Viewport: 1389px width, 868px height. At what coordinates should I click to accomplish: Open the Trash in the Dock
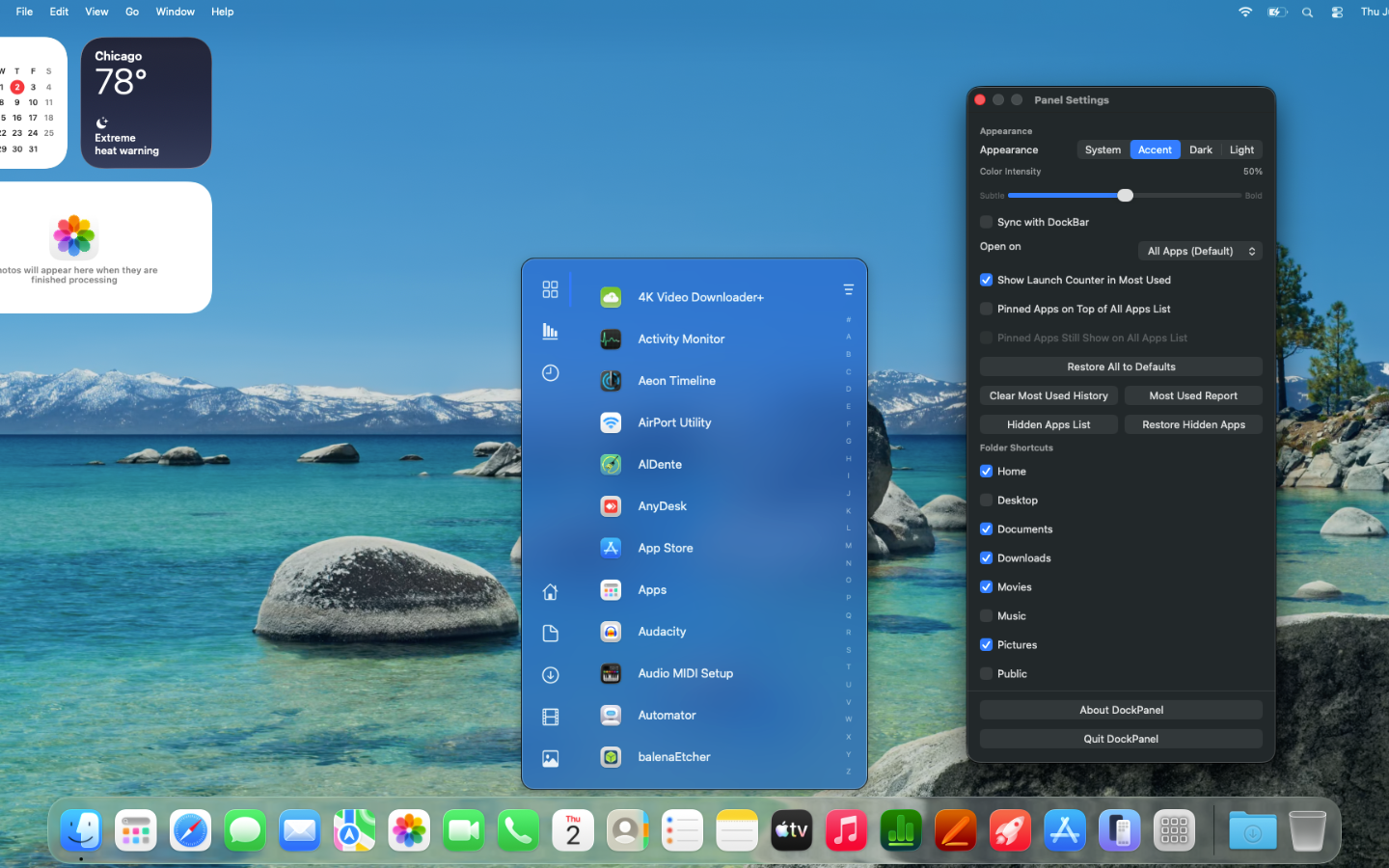click(1307, 830)
